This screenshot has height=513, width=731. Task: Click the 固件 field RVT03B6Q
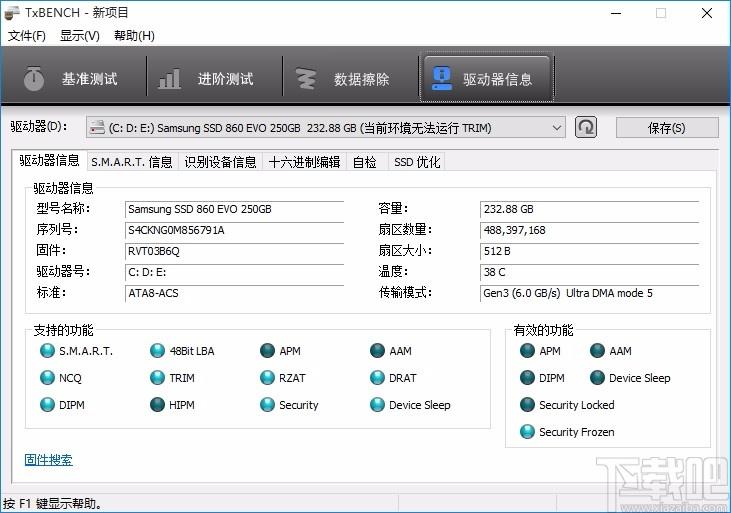coord(234,251)
